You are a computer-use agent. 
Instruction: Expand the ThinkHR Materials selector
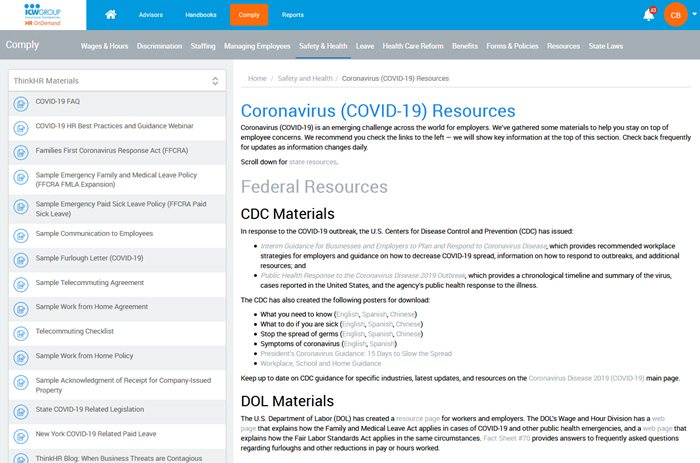pos(117,81)
